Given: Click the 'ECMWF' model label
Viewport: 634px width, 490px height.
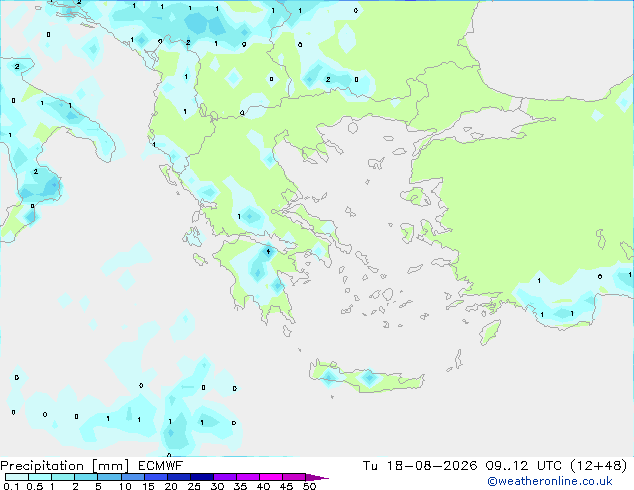Looking at the screenshot, I should 161,466.
